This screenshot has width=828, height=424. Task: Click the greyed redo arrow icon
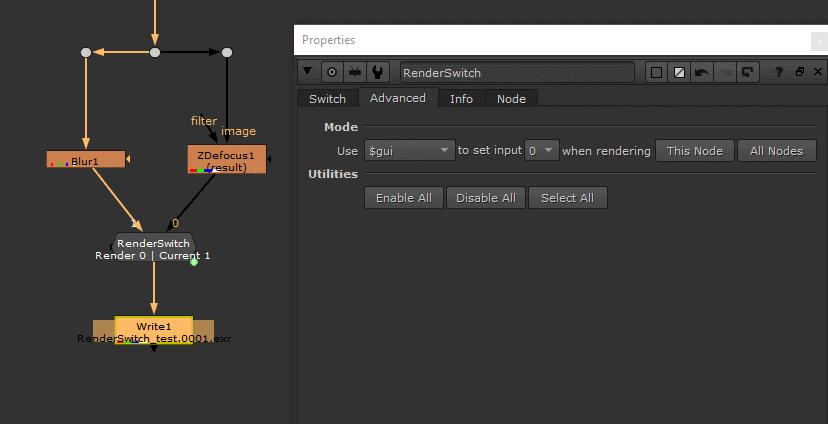(x=724, y=73)
